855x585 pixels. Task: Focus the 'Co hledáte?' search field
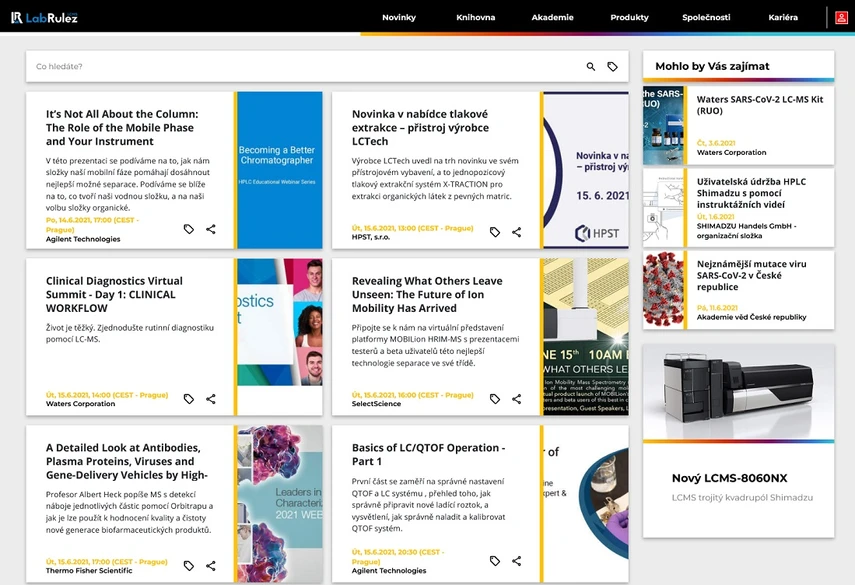305,67
